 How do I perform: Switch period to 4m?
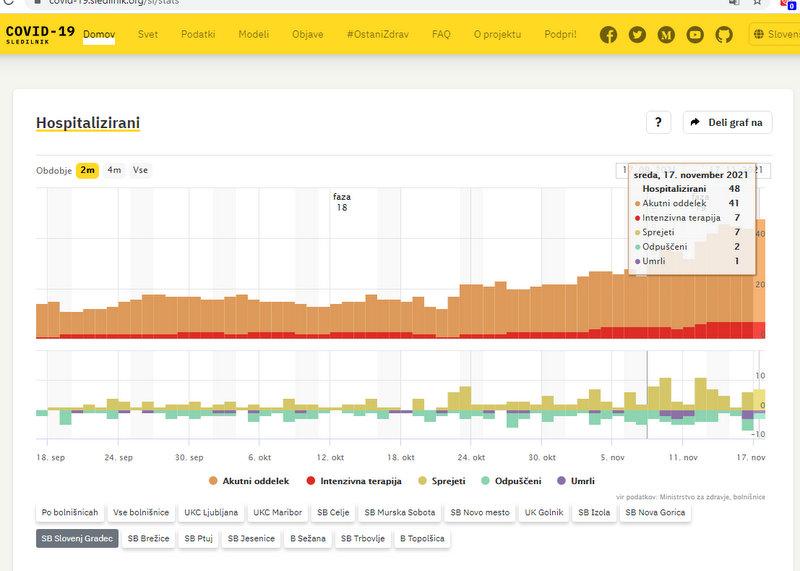click(114, 170)
